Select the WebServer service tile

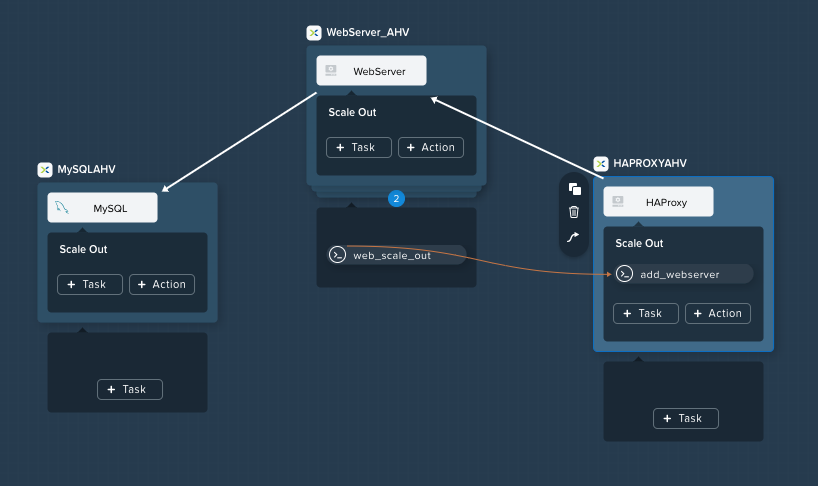[x=371, y=70]
